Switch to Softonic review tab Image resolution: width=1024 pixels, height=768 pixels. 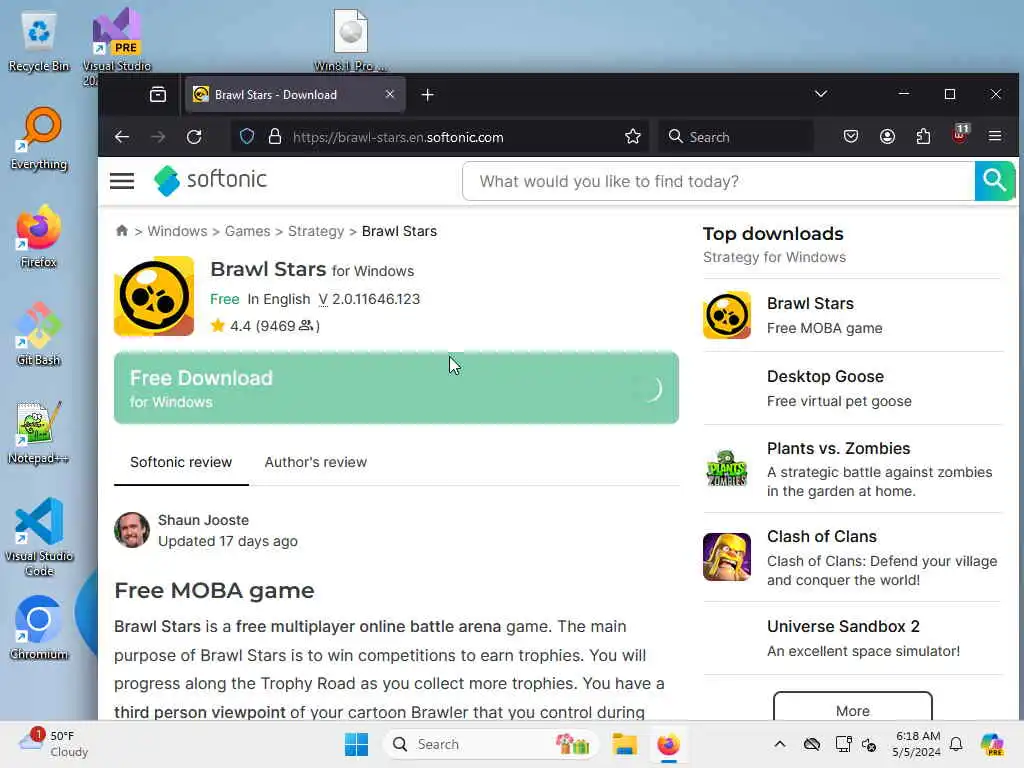tap(181, 462)
